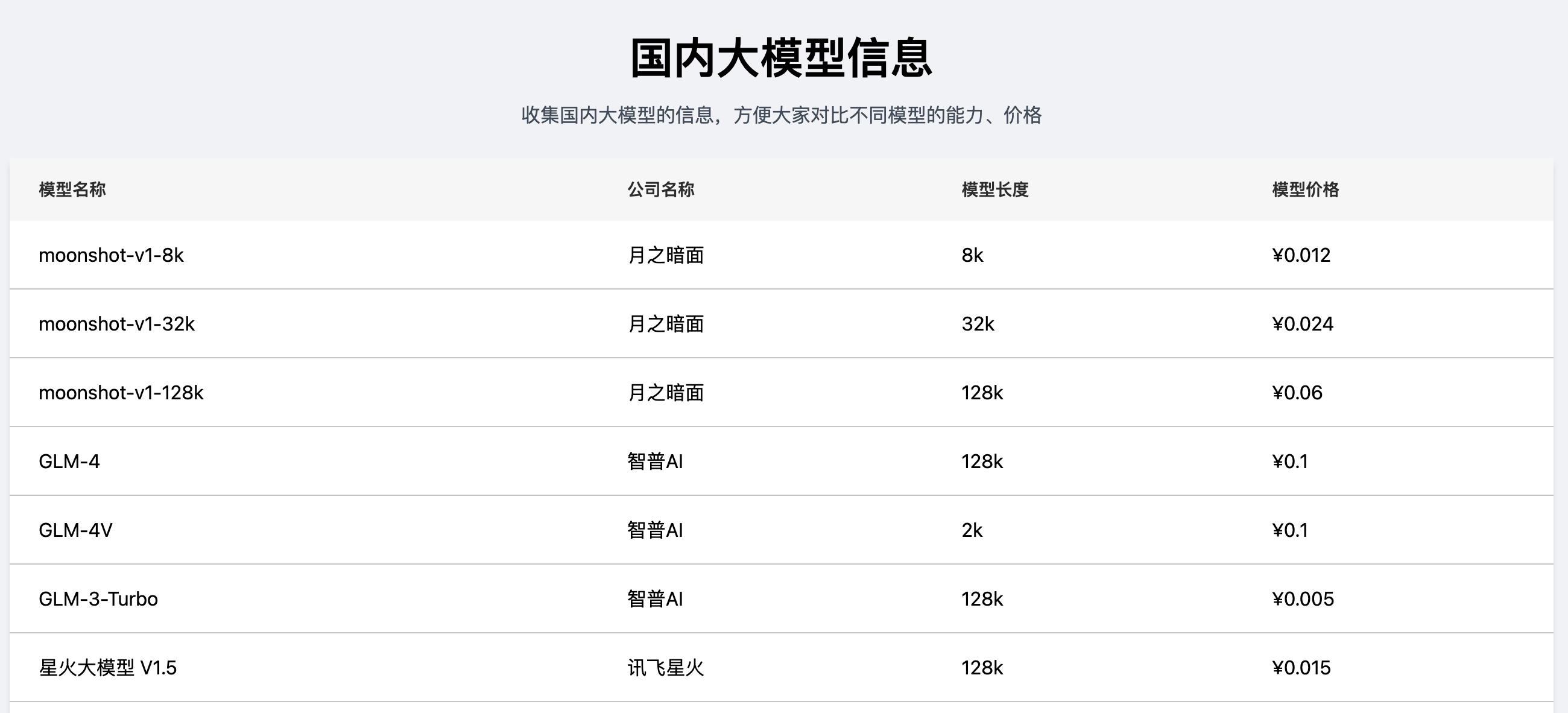
Task: Select the moonshot-v1-32k row name
Action: pyautogui.click(x=117, y=324)
